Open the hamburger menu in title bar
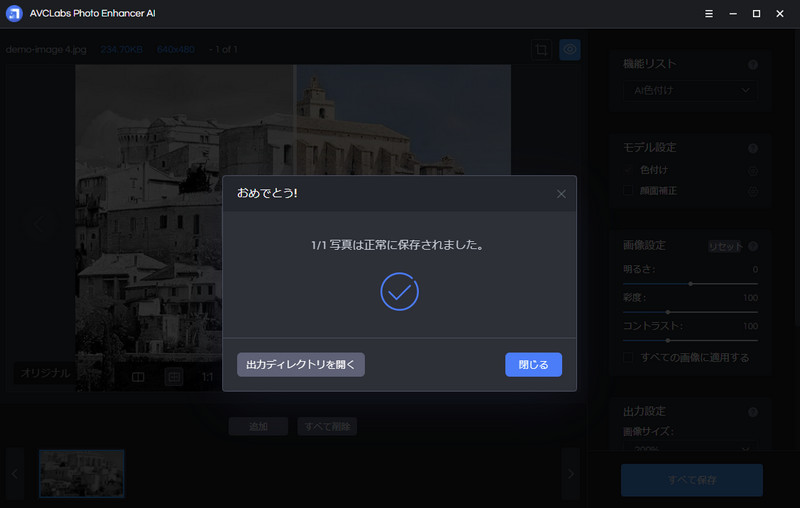Image resolution: width=800 pixels, height=508 pixels. 709,14
